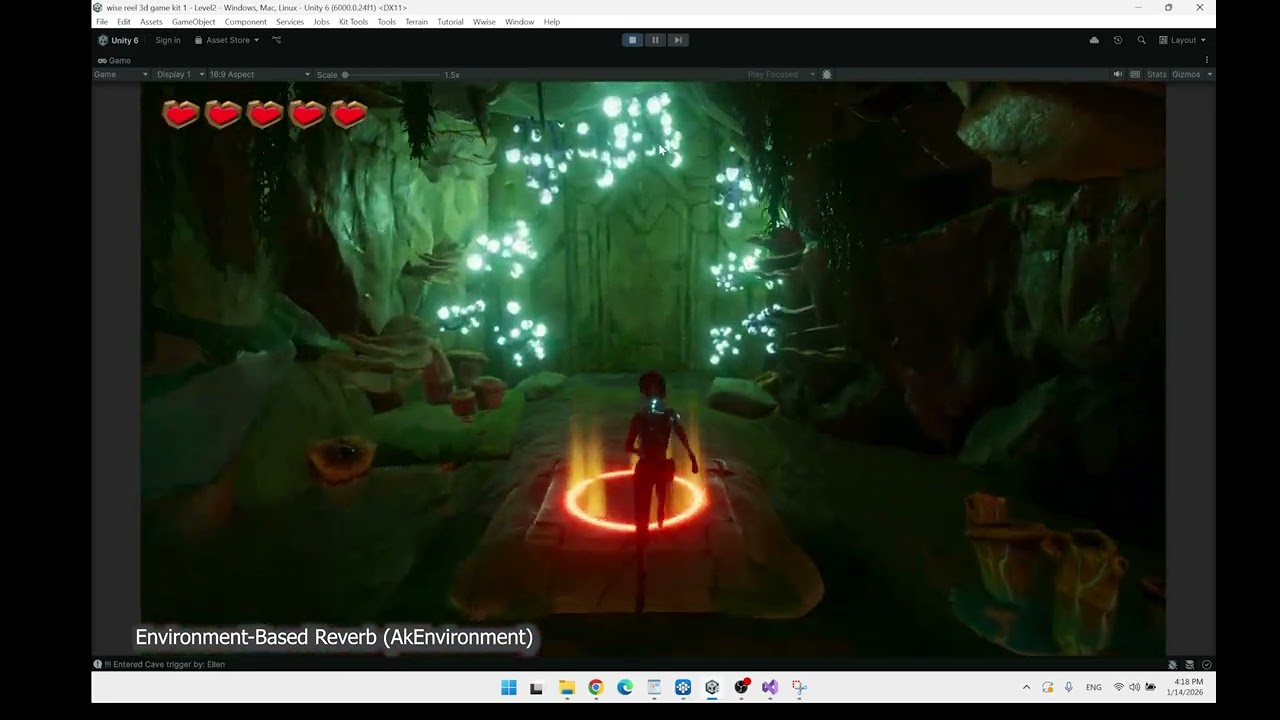The height and width of the screenshot is (720, 1280).
Task: Adjust the Game view Scale slider
Action: click(392, 75)
